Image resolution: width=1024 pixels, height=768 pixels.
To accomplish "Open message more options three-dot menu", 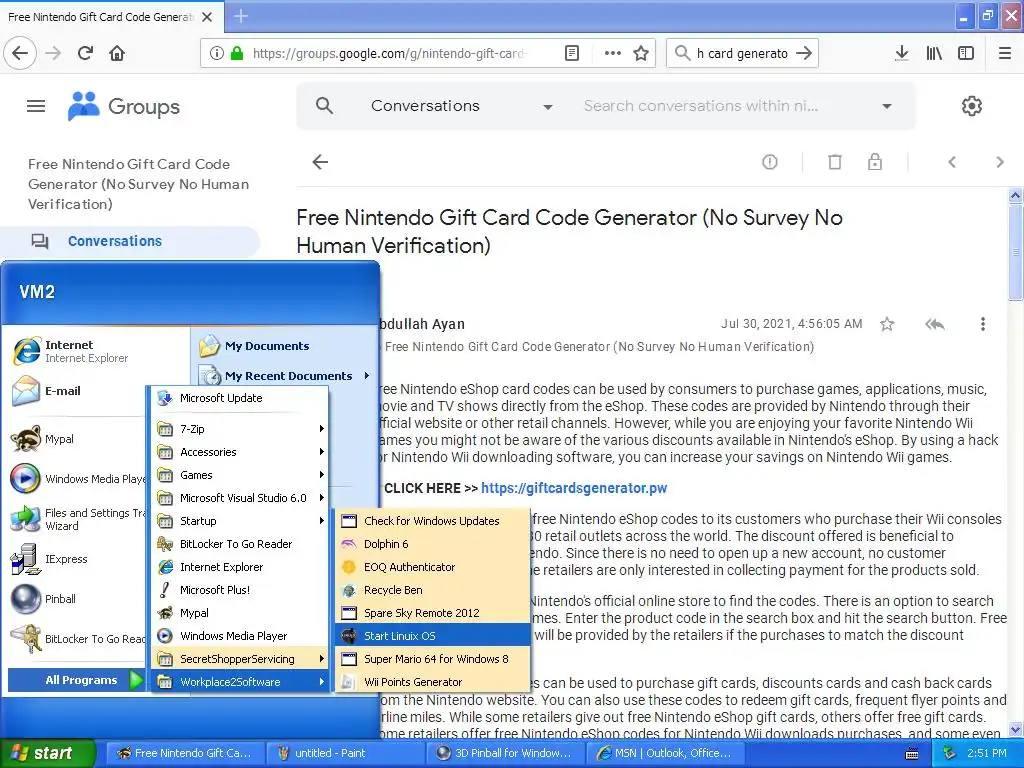I will (983, 324).
